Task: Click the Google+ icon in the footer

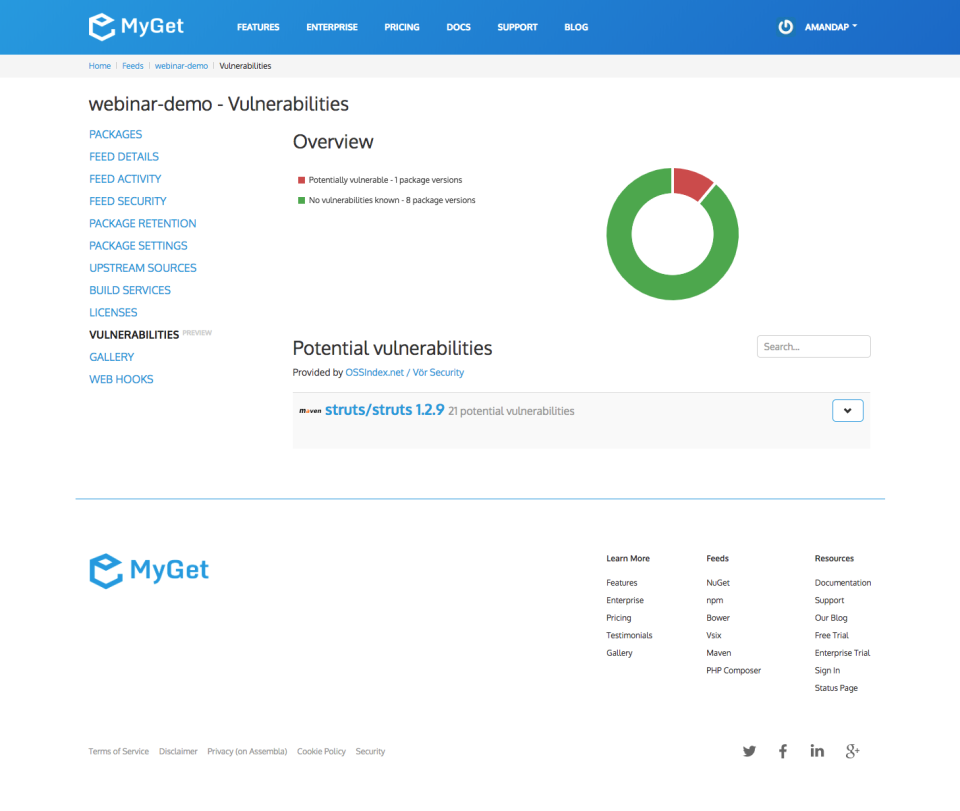Action: (x=852, y=751)
